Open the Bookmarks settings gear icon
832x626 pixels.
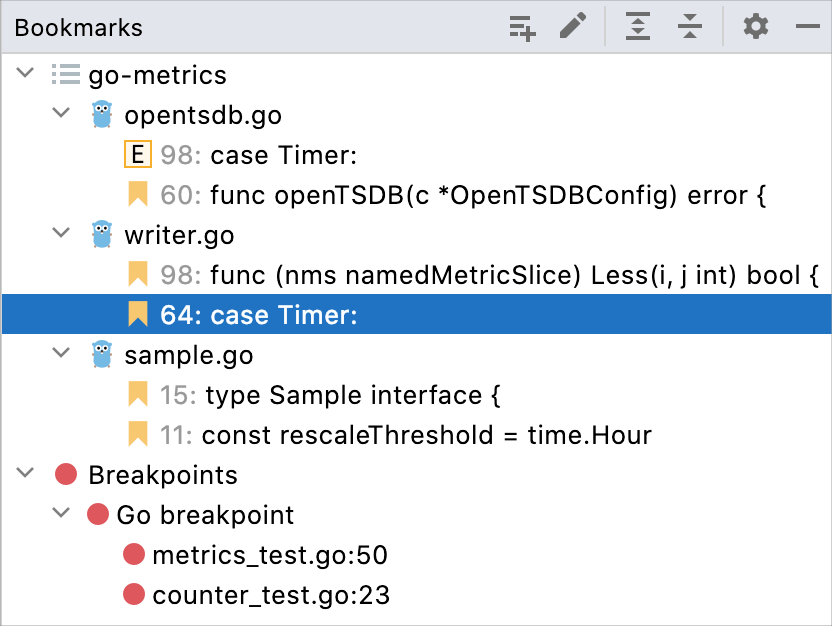click(756, 27)
